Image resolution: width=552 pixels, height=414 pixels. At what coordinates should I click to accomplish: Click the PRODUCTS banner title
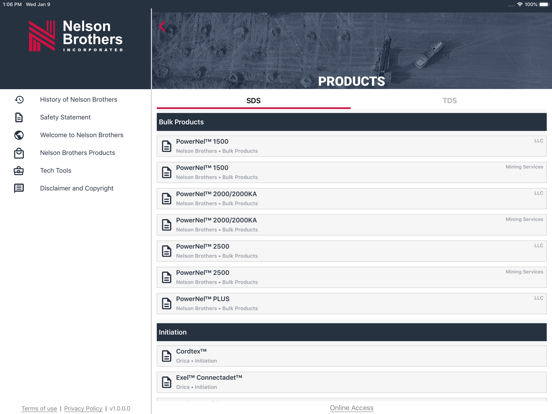tap(351, 81)
